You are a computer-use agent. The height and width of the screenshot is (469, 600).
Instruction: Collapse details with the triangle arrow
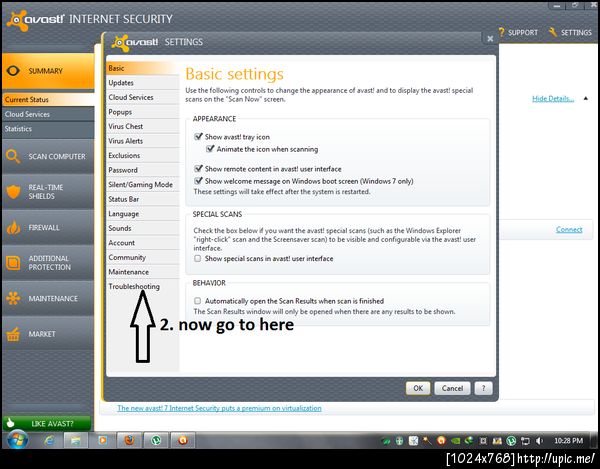click(x=585, y=98)
